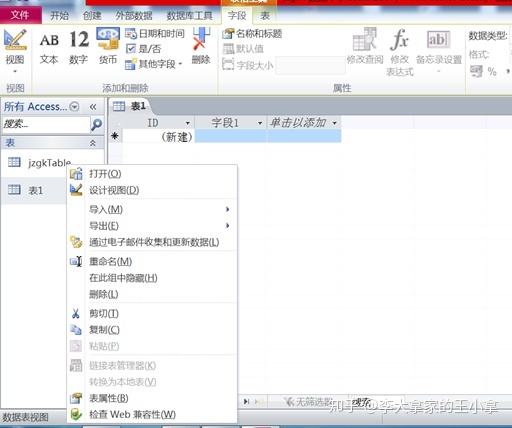Image resolution: width=512 pixels, height=428 pixels.
Task: Choose Design View (设计视图) from the context menu
Action: [153, 190]
